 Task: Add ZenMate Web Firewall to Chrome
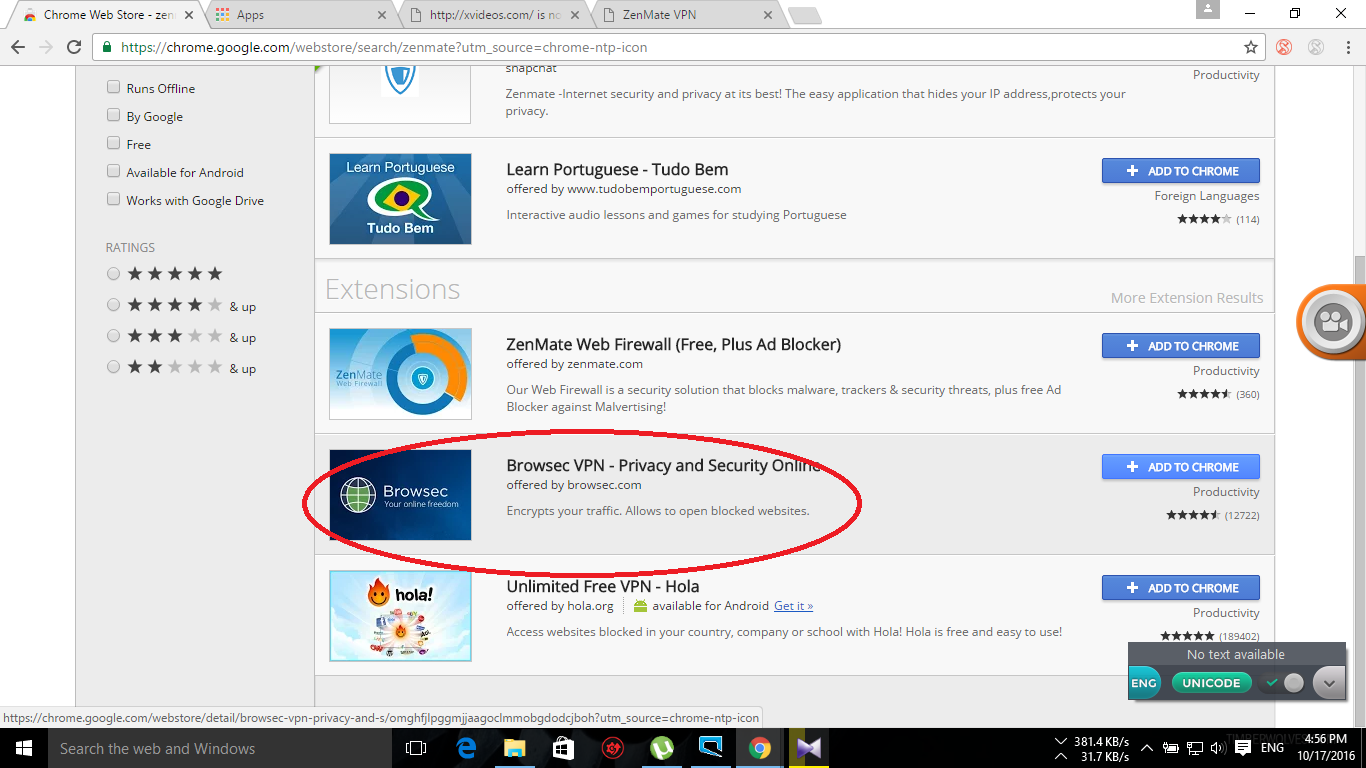1180,346
